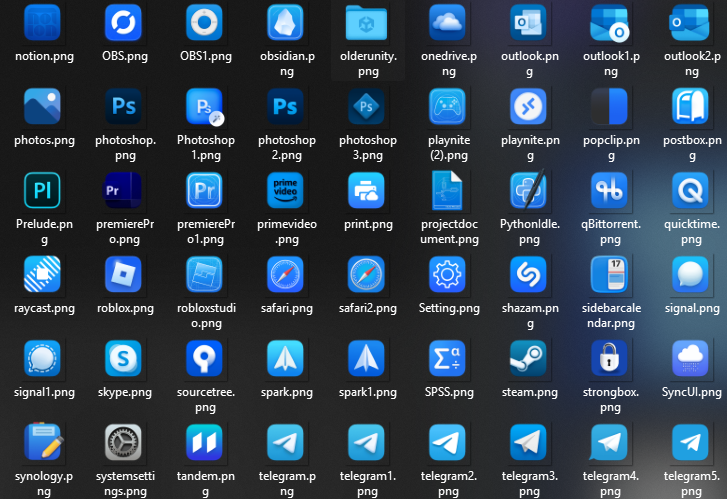Viewport: 727px width, 499px height.
Task: Select the strongbox.png padlock icon
Action: [609, 358]
